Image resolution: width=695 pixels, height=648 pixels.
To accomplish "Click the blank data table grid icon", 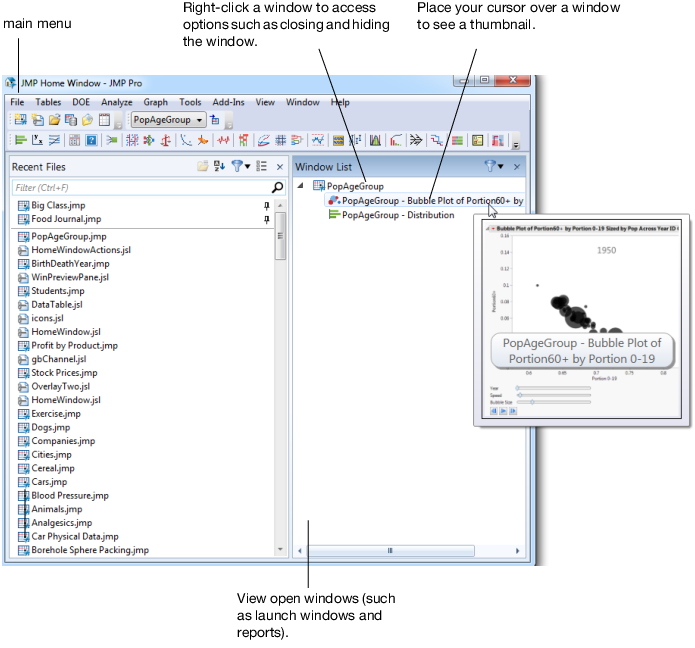I will point(104,120).
